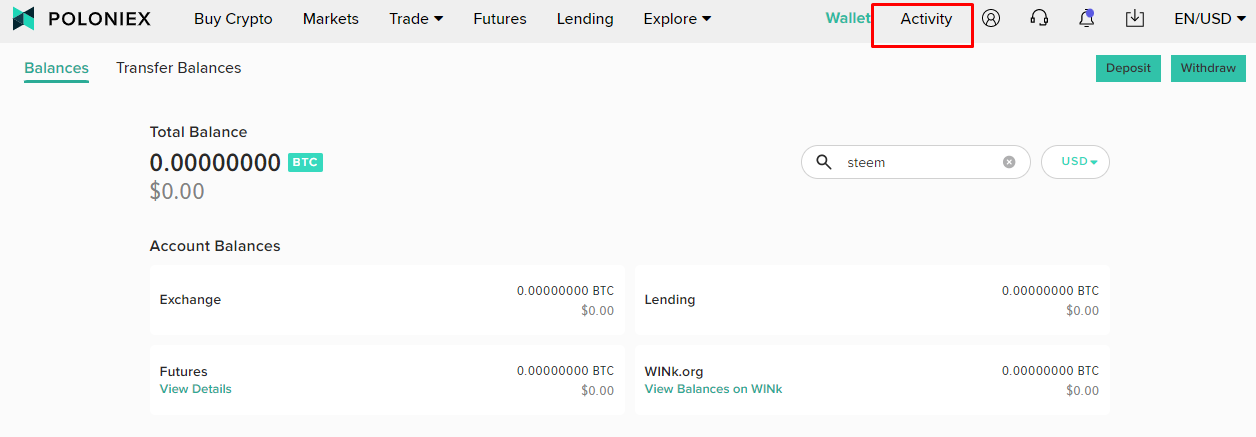
Task: Click the Withdraw button
Action: pyautogui.click(x=1208, y=68)
